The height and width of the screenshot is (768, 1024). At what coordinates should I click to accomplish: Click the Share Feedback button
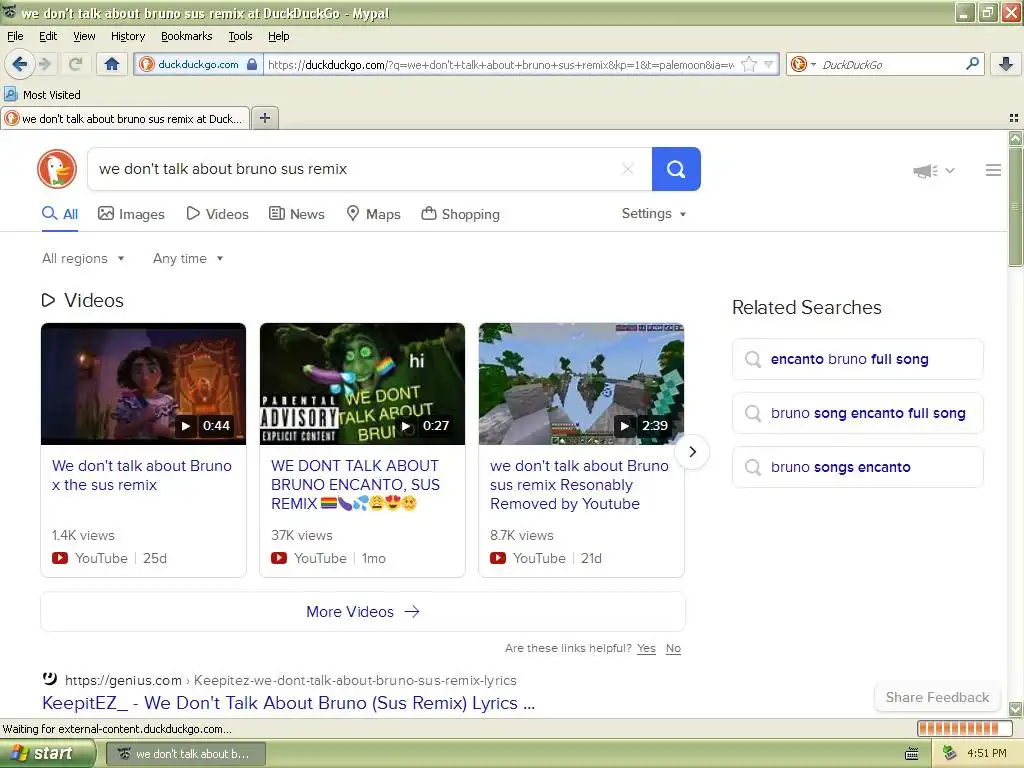(x=937, y=697)
